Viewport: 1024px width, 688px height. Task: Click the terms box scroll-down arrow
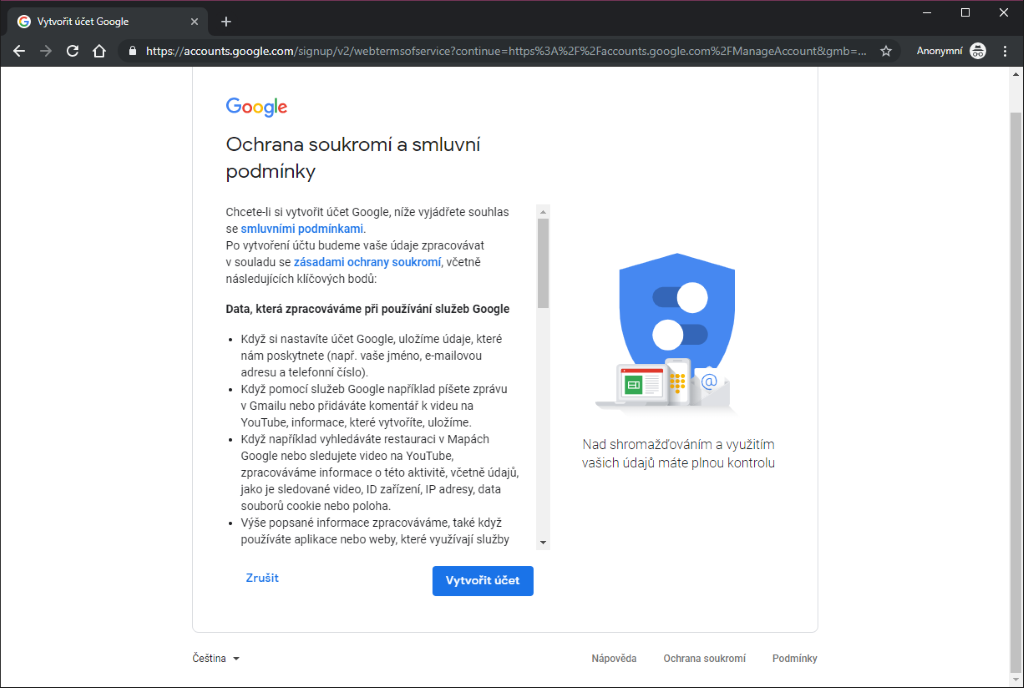(x=543, y=542)
